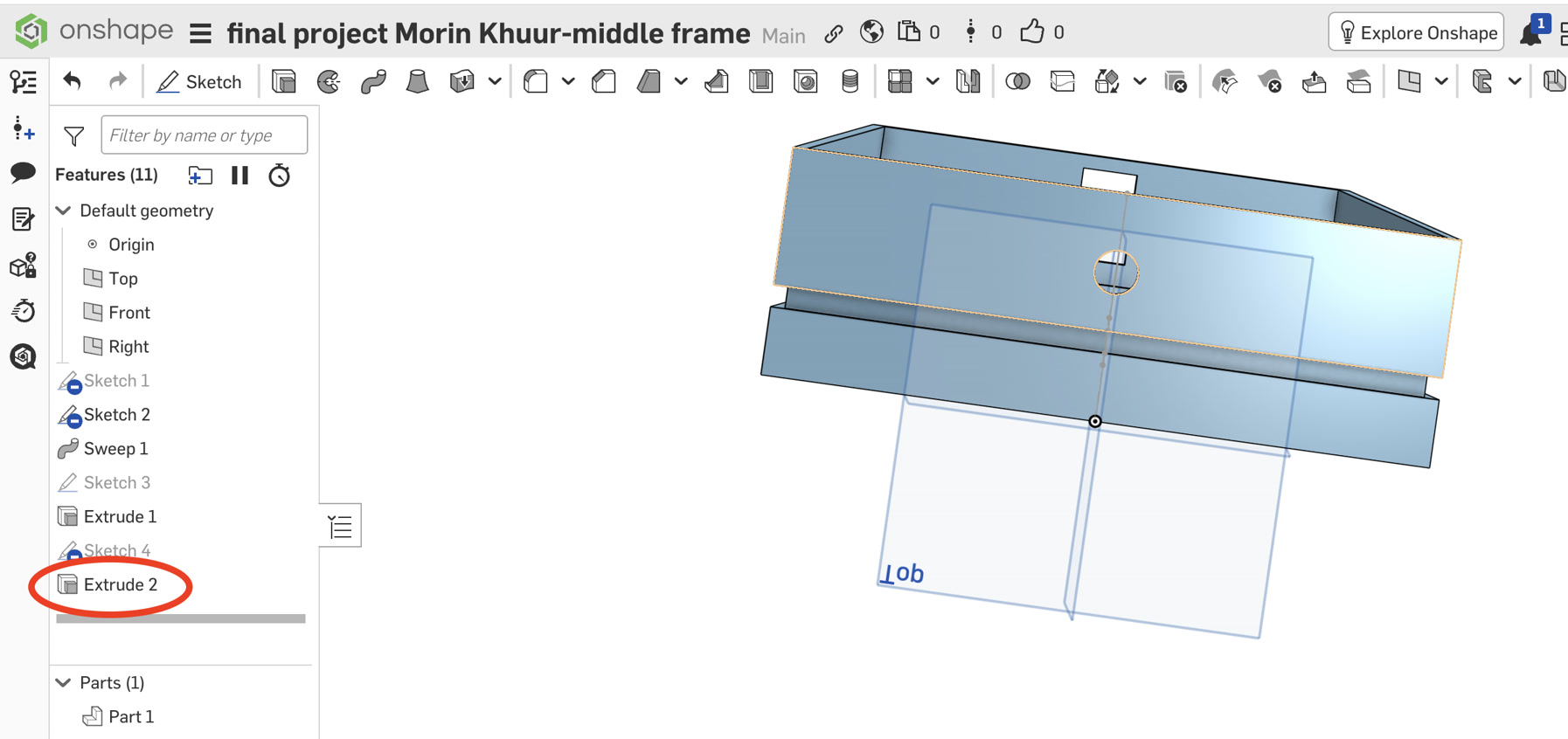
Task: Open the feature list side panel icon
Action: (24, 82)
